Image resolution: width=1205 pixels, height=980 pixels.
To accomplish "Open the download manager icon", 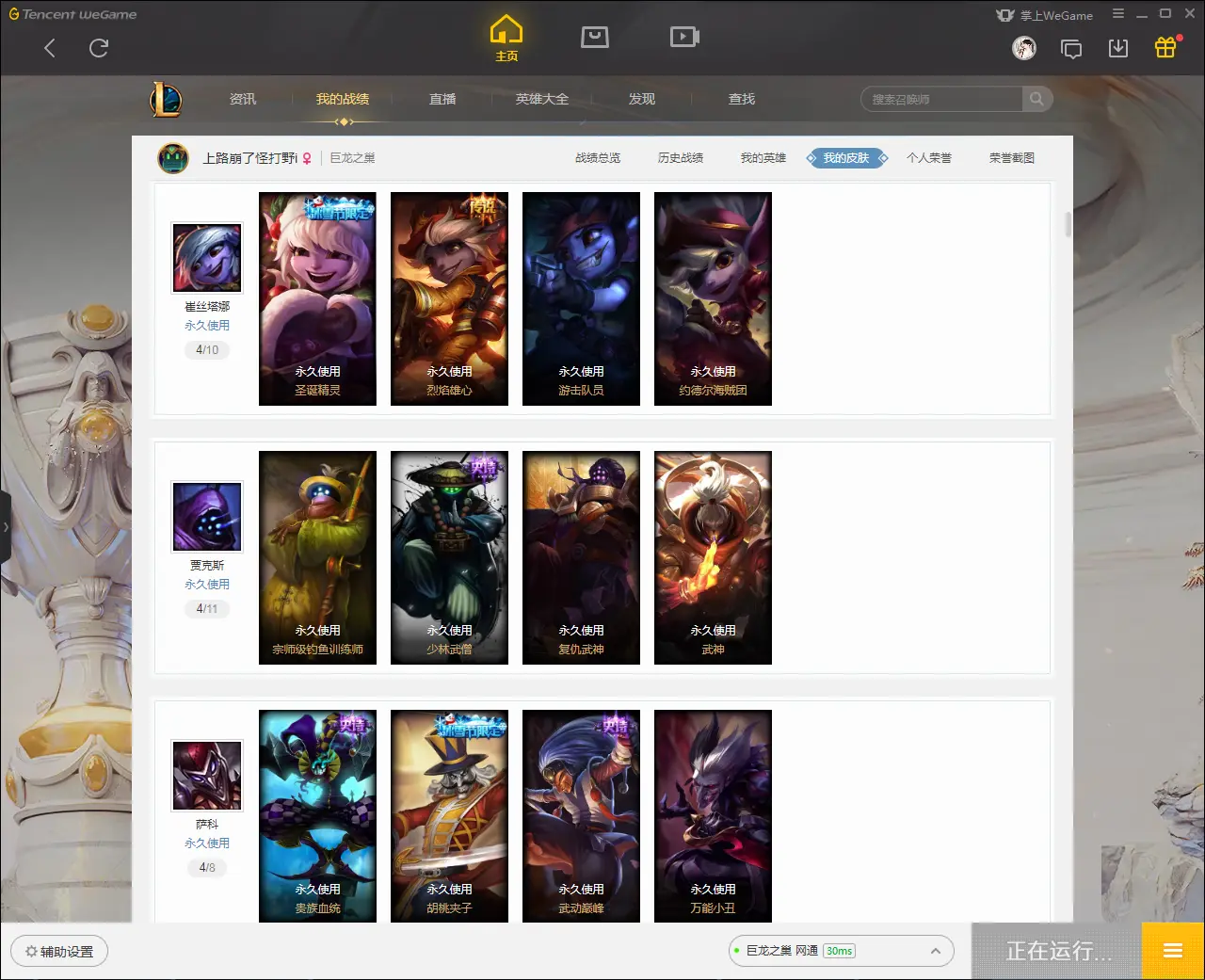I will pos(1118,48).
